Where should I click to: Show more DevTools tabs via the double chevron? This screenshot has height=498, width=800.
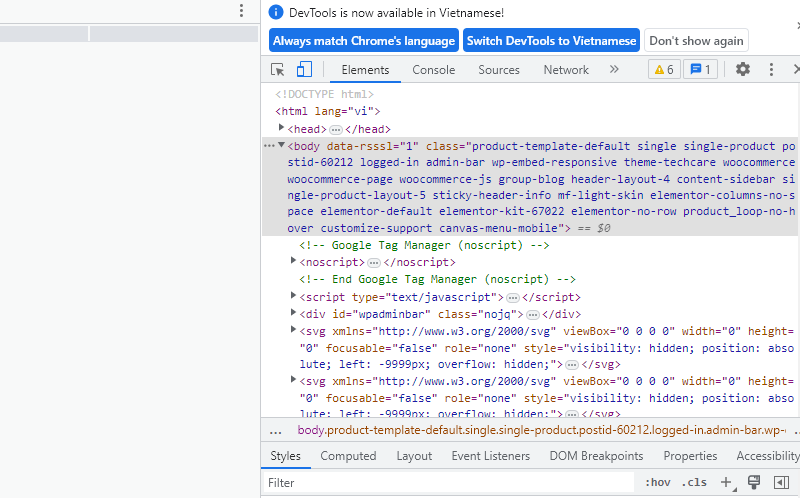[614, 70]
